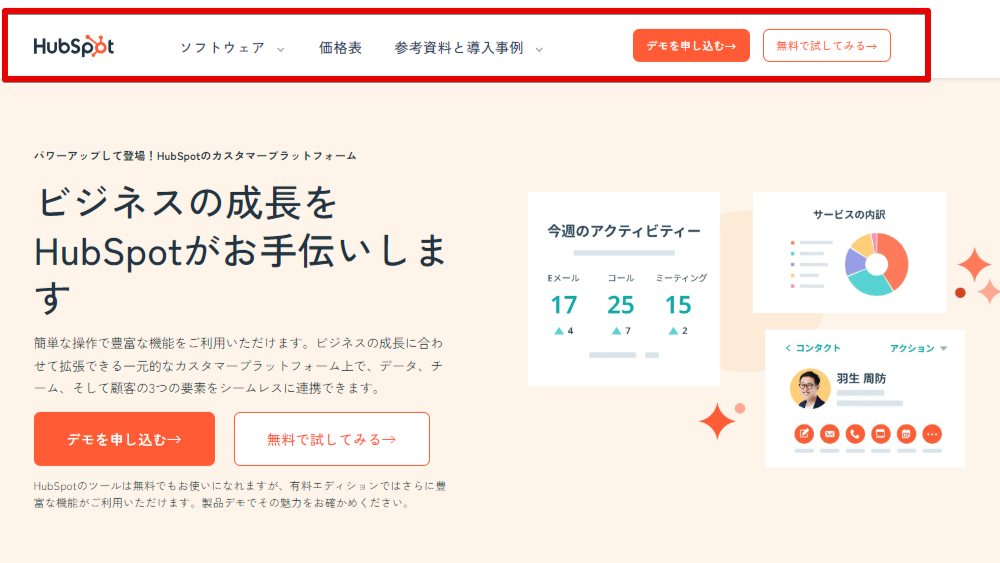The image size is (1000, 563).
Task: Click the three-dot more icon on contact card
Action: pos(932,434)
